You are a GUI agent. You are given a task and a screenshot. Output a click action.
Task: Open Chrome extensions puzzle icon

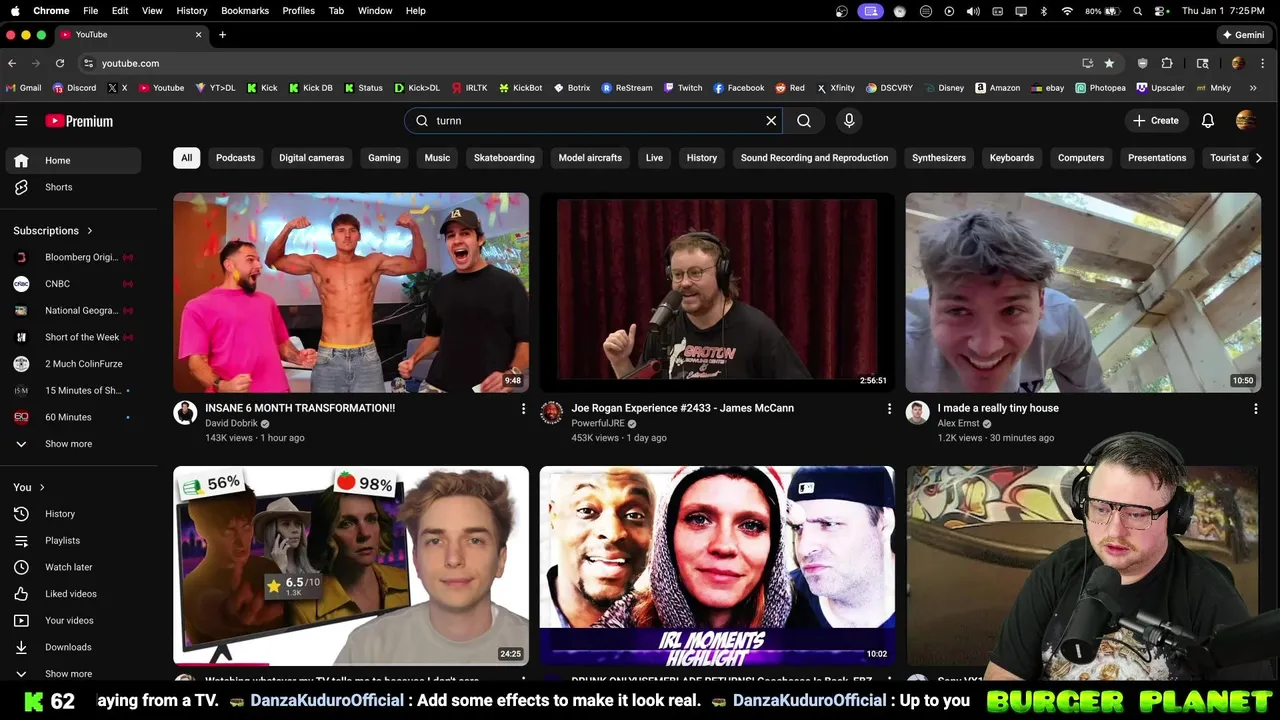coord(1167,63)
